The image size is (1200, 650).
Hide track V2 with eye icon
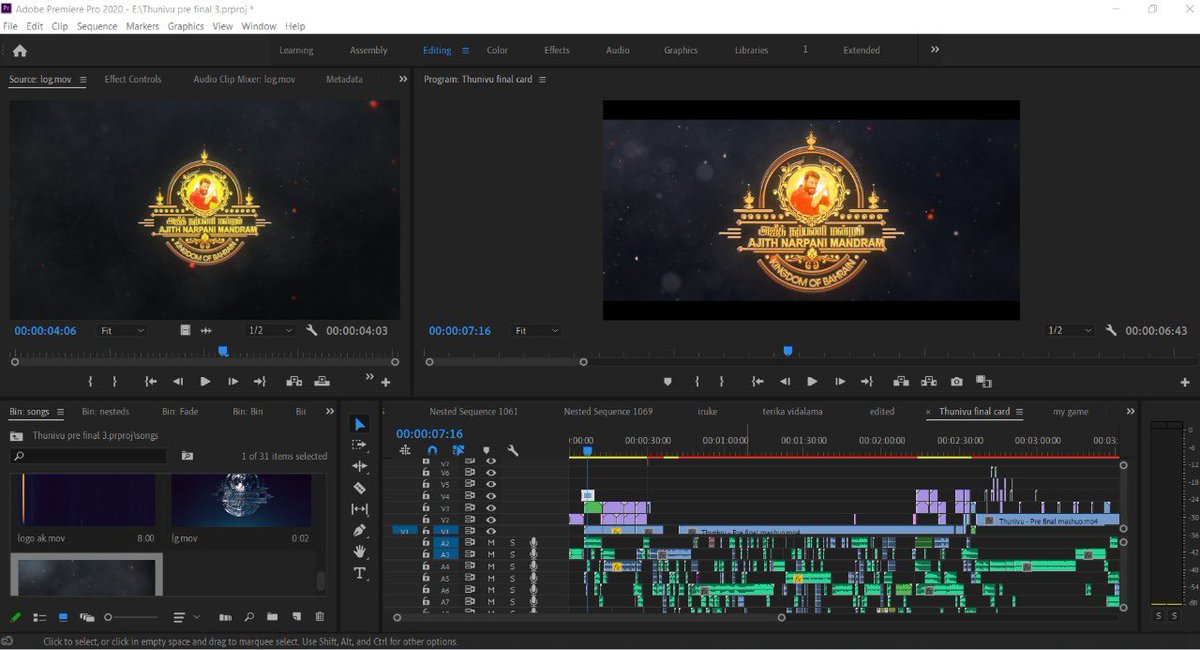[491, 520]
